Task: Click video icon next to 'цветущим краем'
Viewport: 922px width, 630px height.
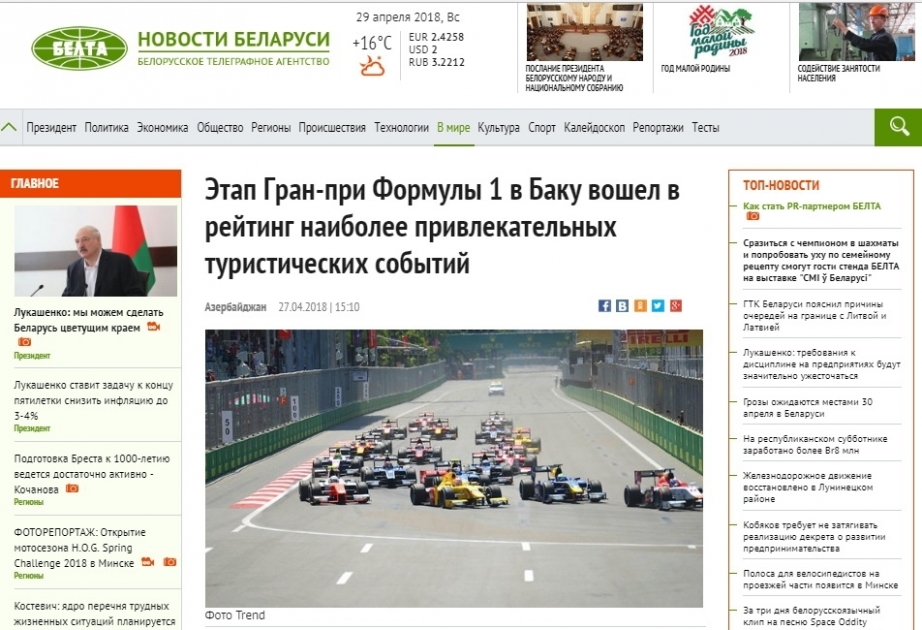Action: point(153,327)
